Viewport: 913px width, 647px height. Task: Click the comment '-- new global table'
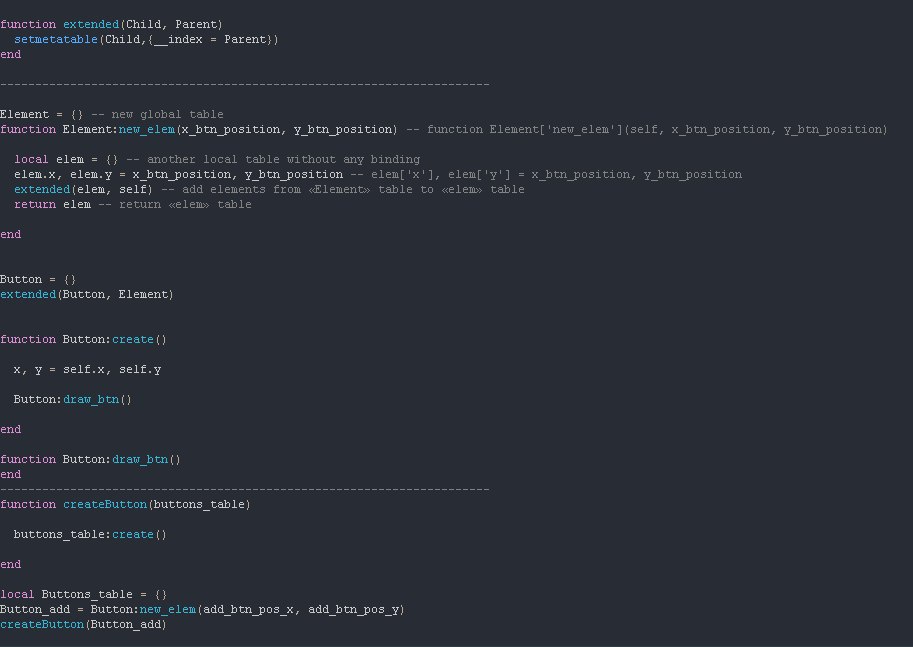[x=157, y=114]
